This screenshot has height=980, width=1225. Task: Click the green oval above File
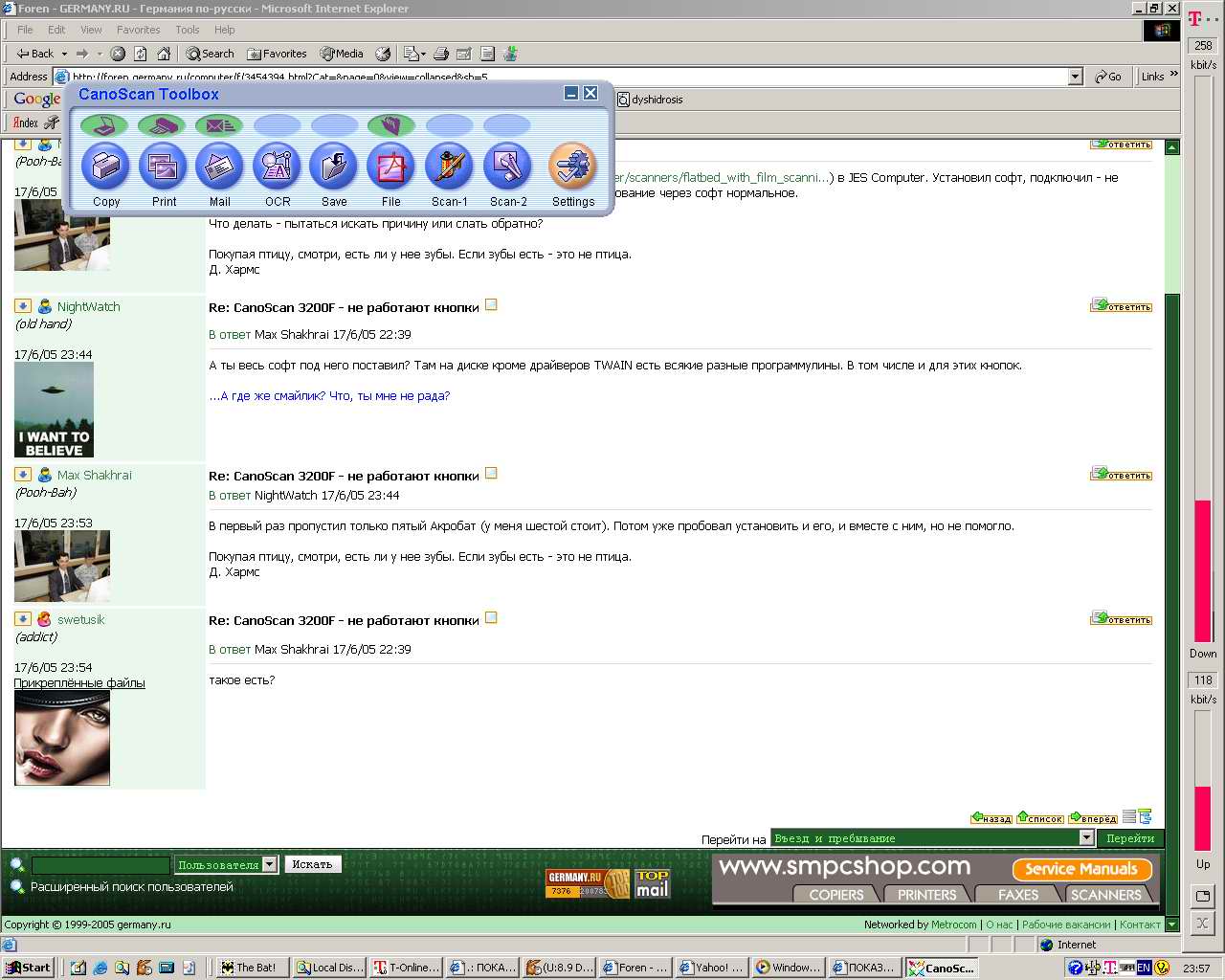point(391,125)
